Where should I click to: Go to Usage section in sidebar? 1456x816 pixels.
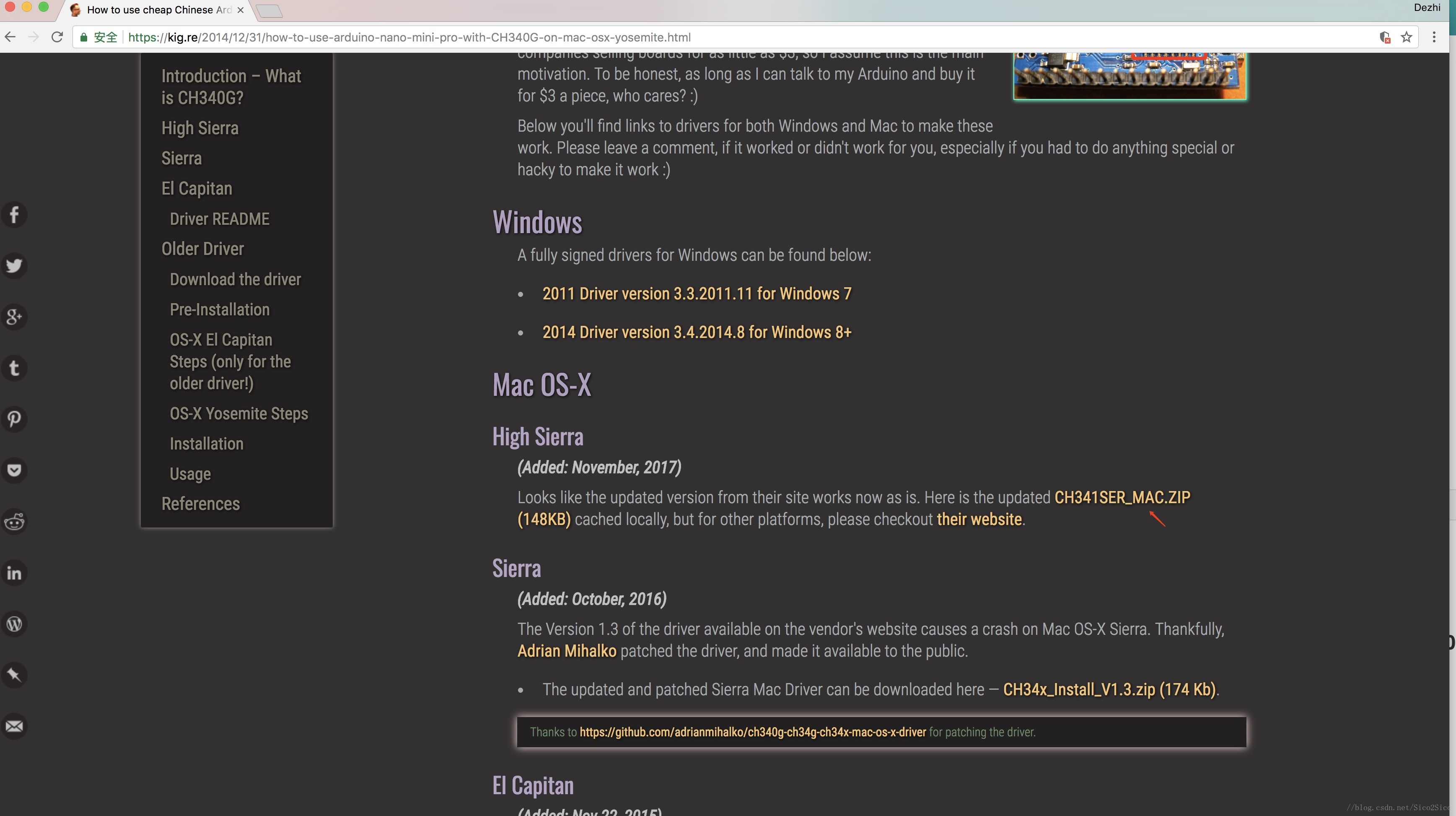[x=190, y=474]
